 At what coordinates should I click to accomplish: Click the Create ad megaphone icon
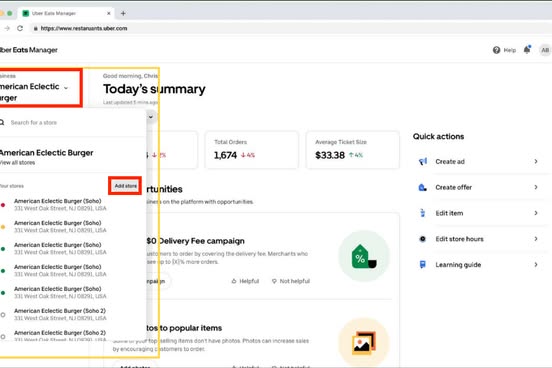coord(423,162)
